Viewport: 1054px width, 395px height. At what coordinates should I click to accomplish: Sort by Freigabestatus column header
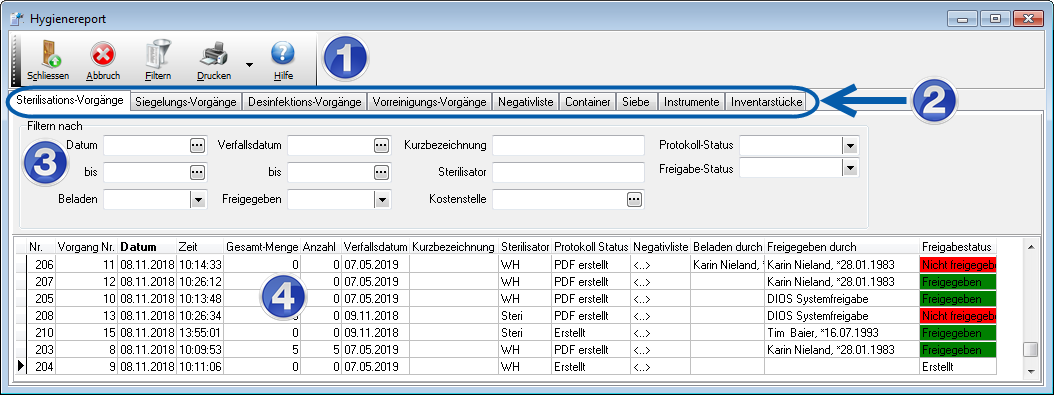click(x=958, y=247)
